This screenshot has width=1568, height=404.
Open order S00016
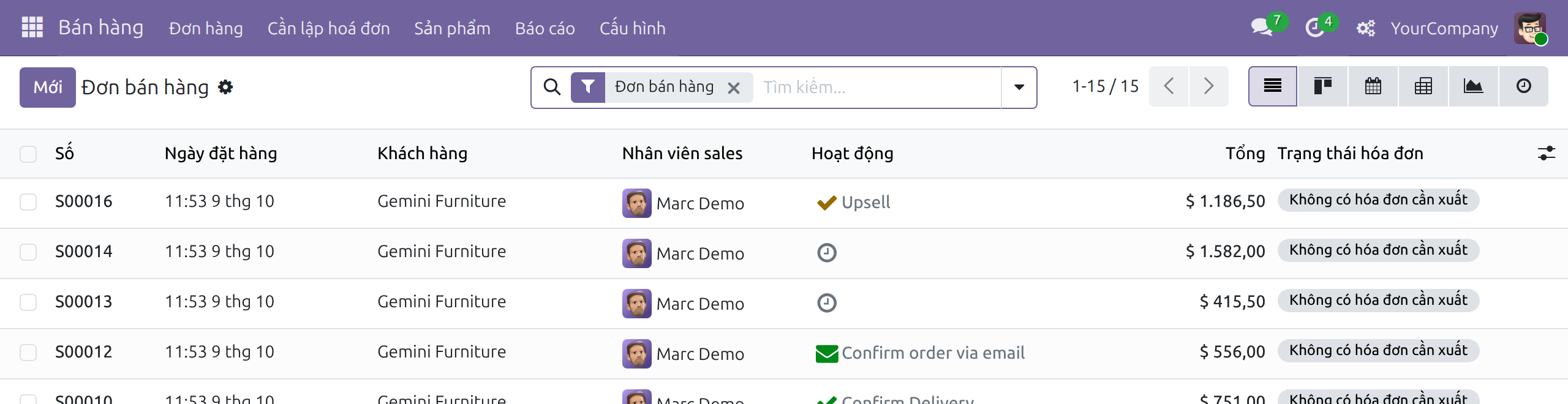(84, 201)
